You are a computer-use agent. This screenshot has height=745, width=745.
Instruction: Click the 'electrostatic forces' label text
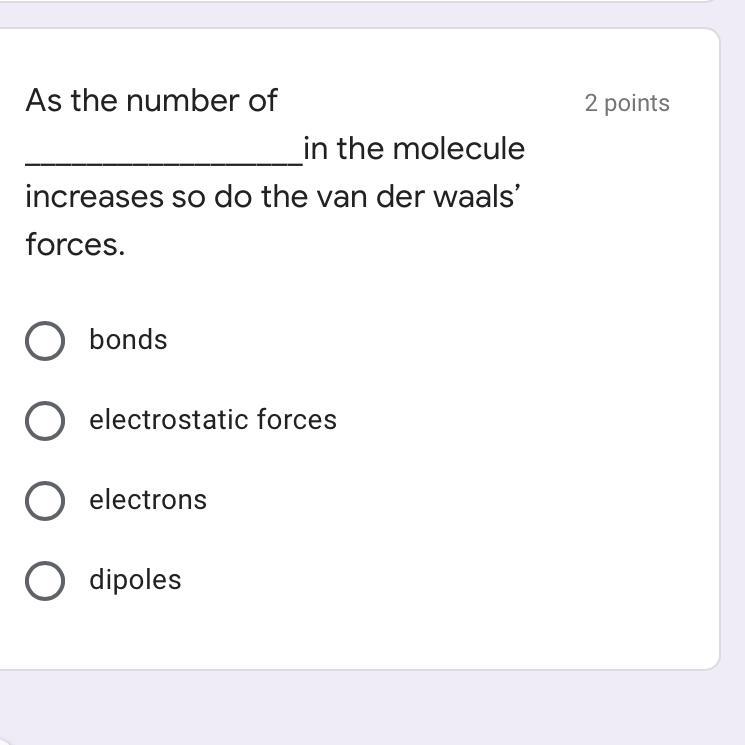213,420
